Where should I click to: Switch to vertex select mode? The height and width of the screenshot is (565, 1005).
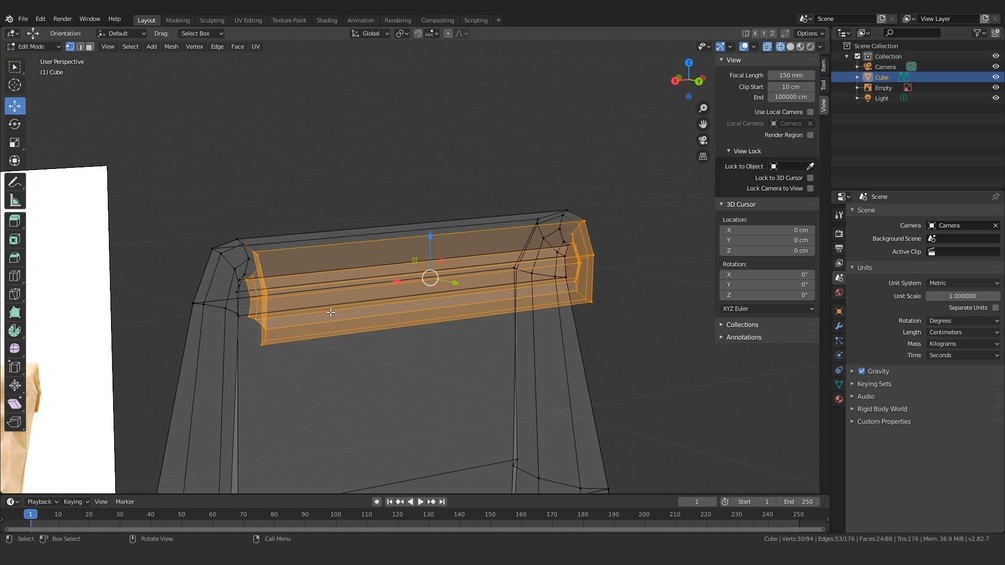click(70, 47)
